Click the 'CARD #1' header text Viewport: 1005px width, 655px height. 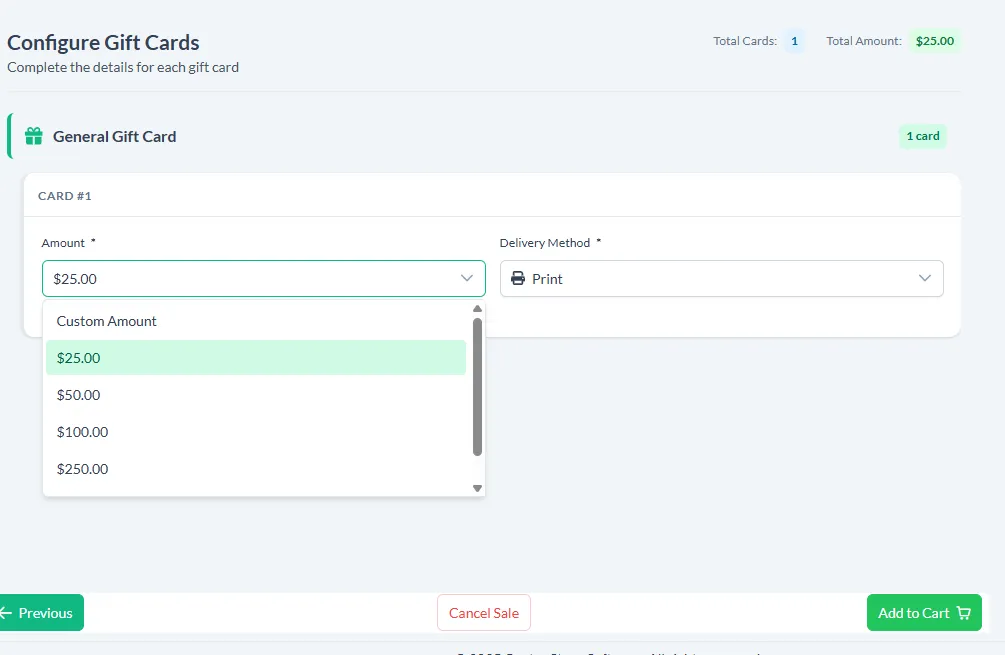coord(65,196)
